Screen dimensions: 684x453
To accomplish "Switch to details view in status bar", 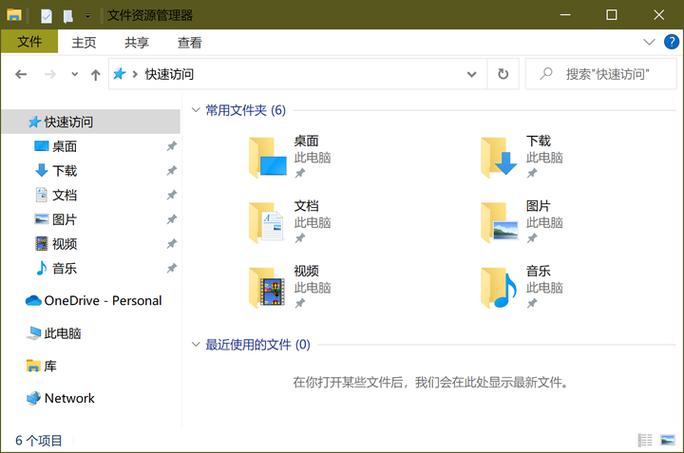I will pos(645,440).
